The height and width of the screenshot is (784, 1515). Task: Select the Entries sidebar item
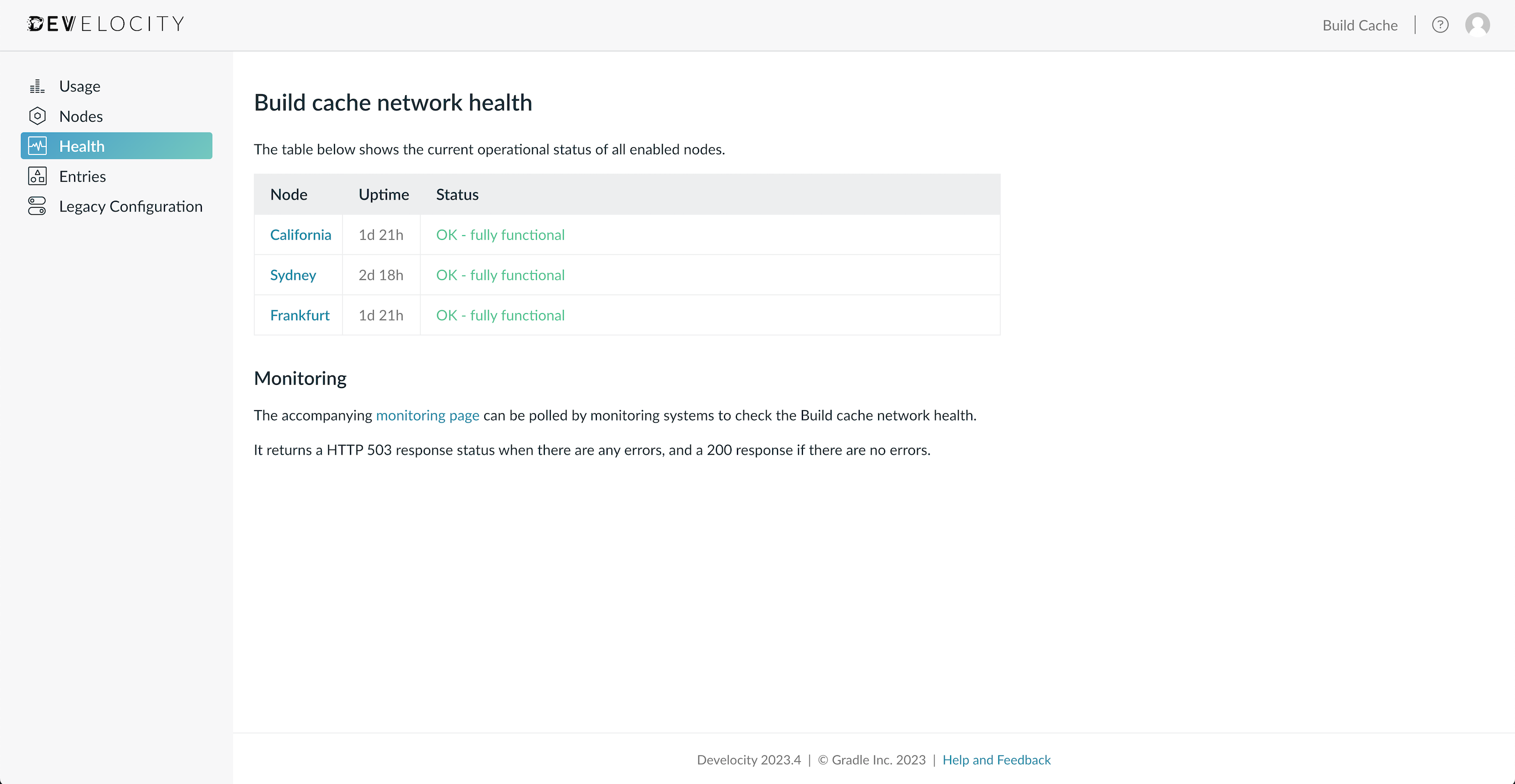[x=82, y=176]
